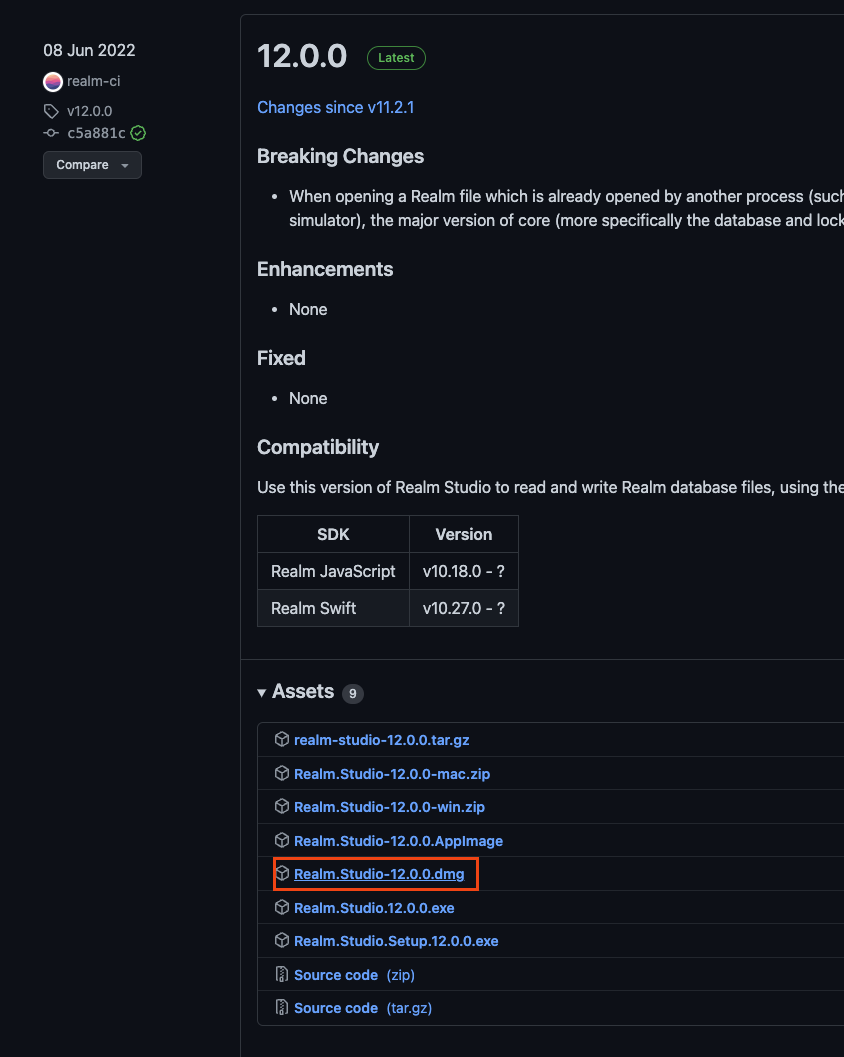
Task: Select the v10.18.0 - ? version cell
Action: coord(464,571)
